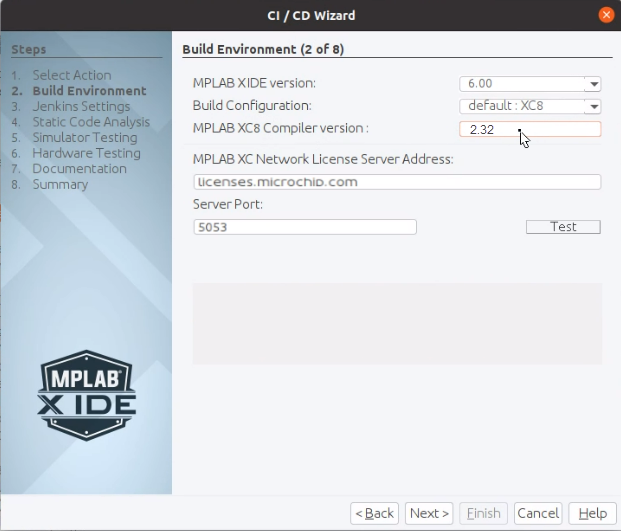The height and width of the screenshot is (531, 621).
Task: Click the XC8 Compiler version field
Action: tap(530, 129)
